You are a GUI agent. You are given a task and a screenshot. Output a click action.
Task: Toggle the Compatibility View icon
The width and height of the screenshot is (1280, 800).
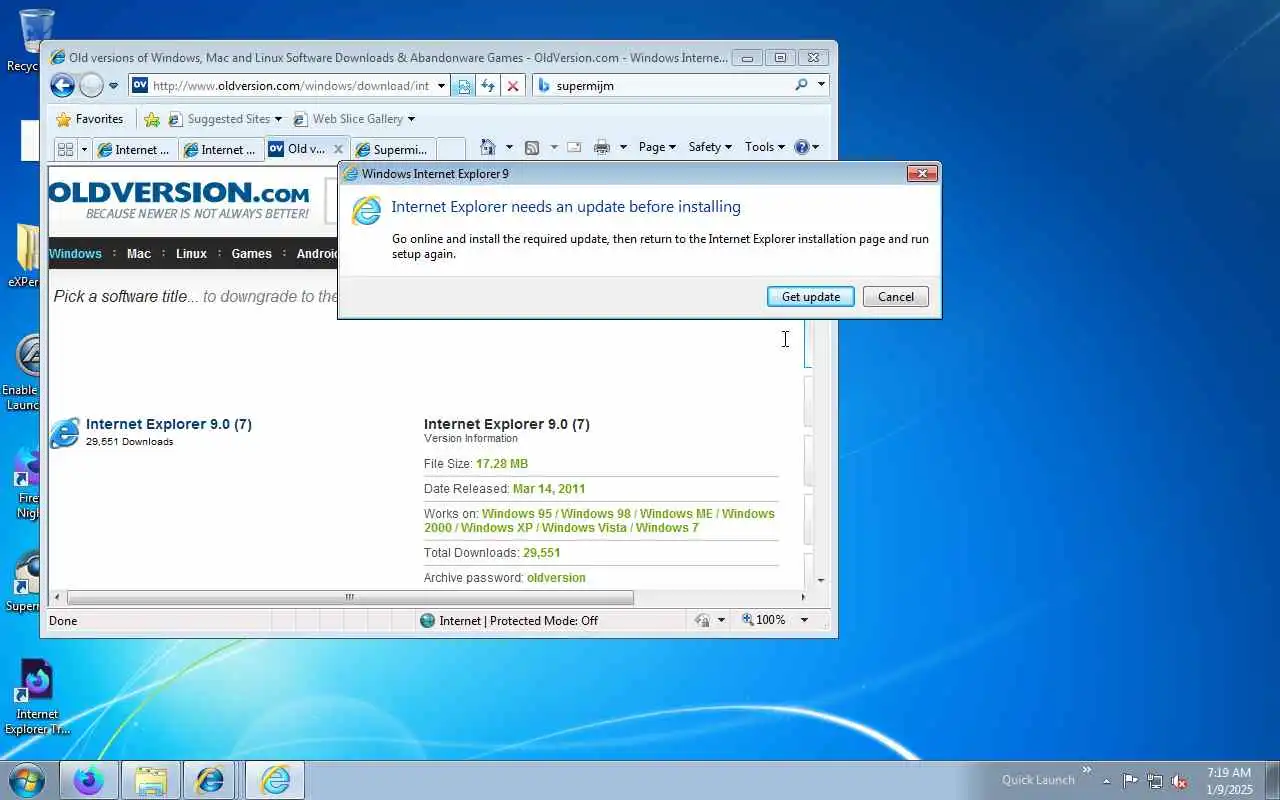(x=463, y=86)
